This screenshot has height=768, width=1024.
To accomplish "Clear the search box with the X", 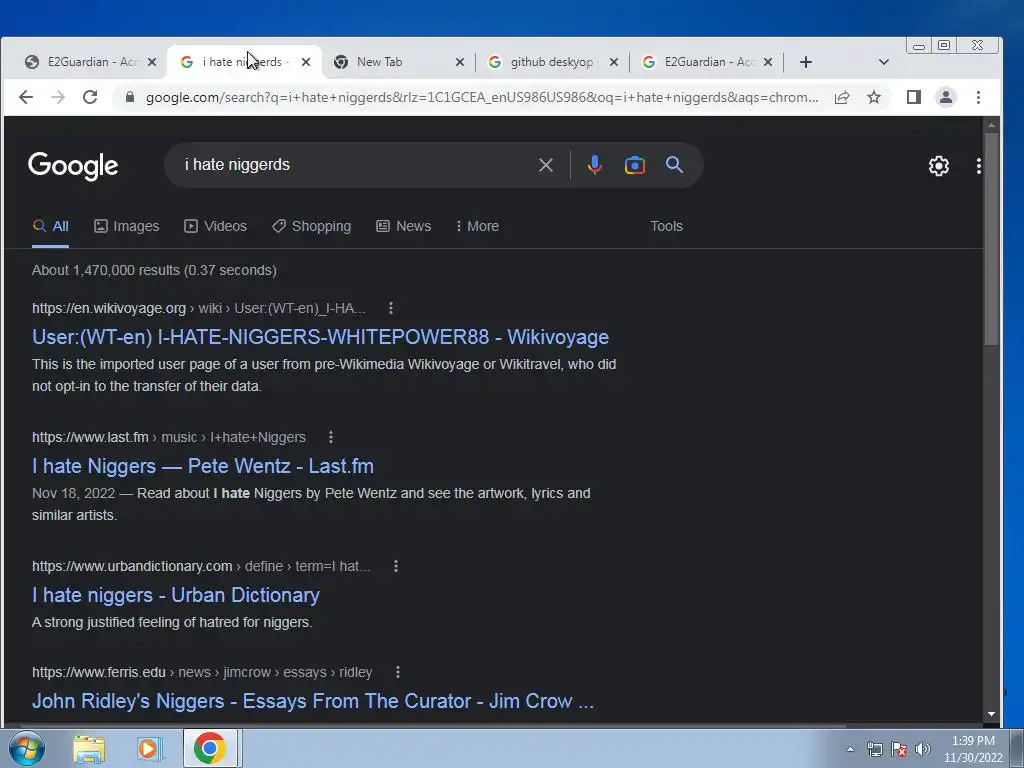I will pos(546,165).
